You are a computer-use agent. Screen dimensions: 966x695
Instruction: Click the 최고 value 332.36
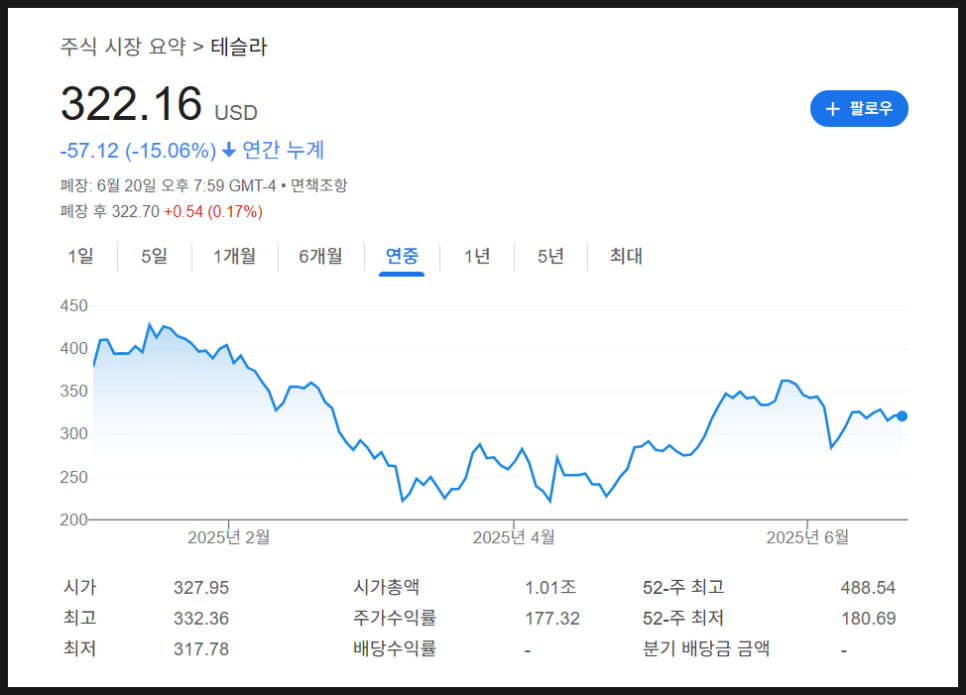click(x=201, y=618)
